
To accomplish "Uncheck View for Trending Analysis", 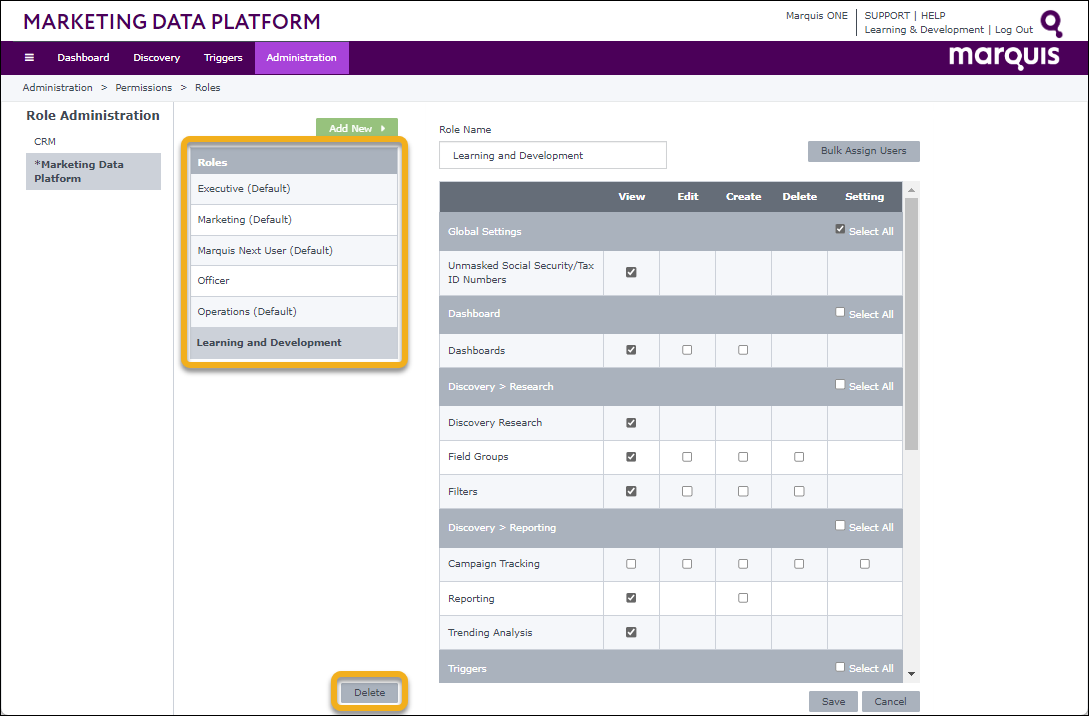I will (631, 632).
